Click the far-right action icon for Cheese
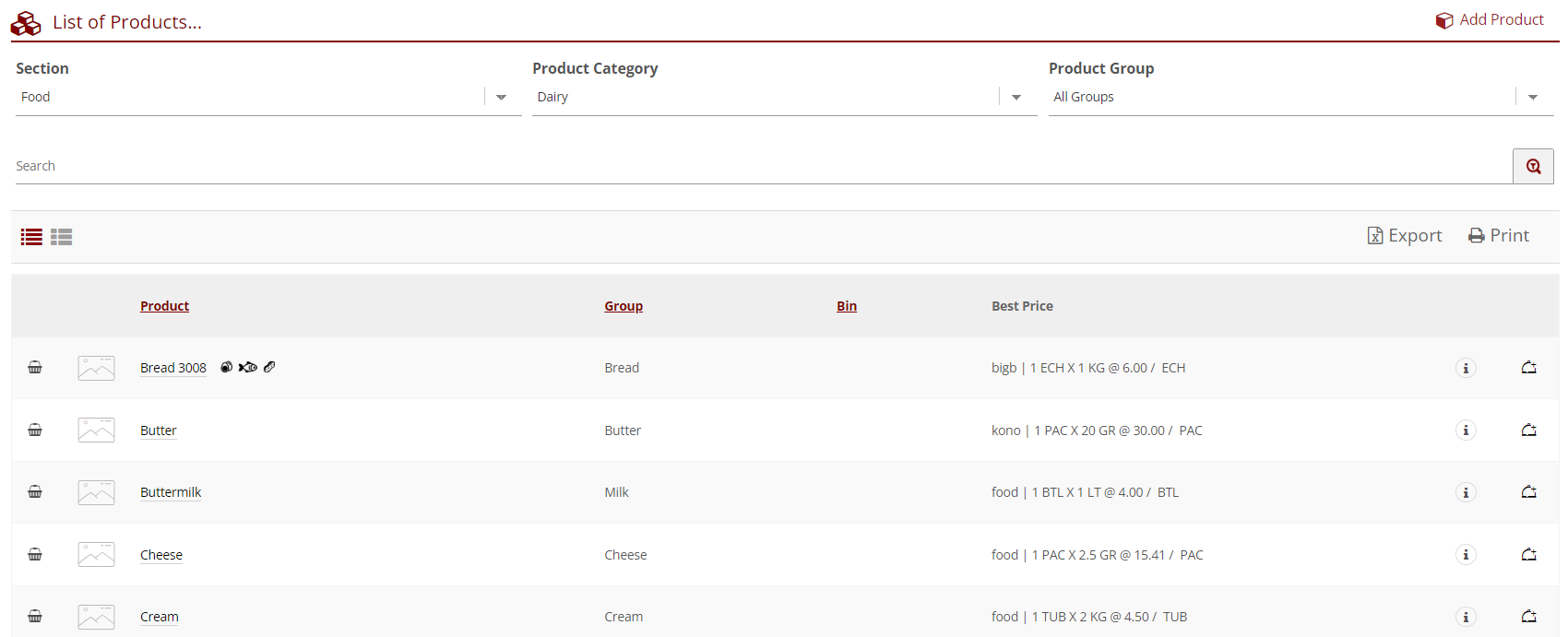This screenshot has width=1568, height=637. (x=1528, y=555)
